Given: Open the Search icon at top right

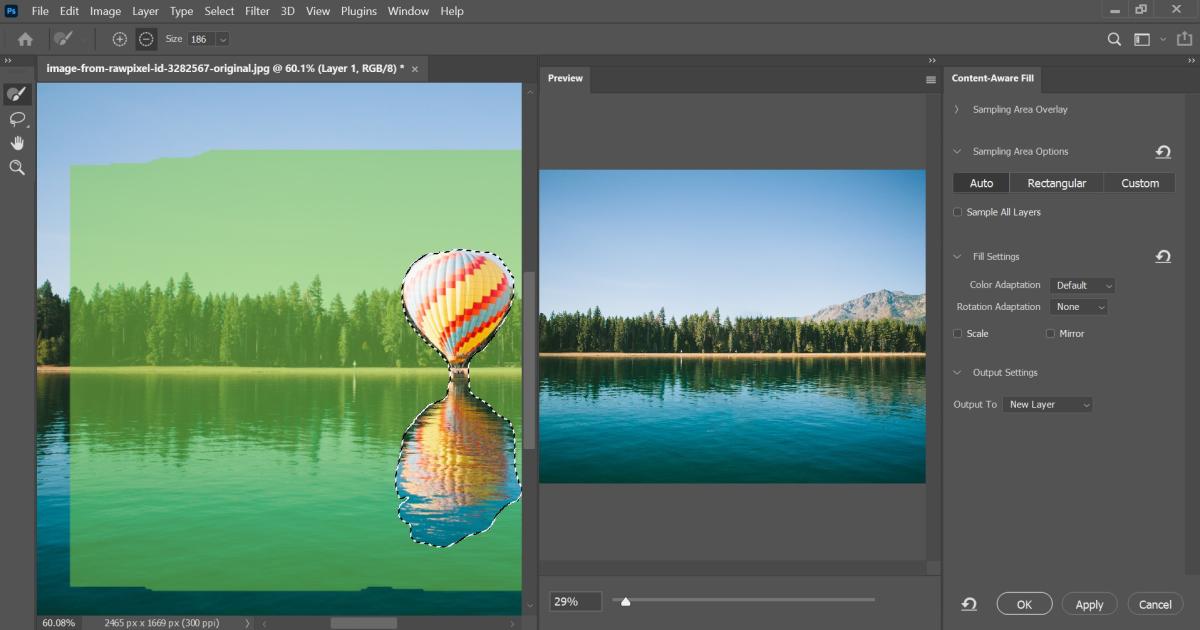Looking at the screenshot, I should [x=1114, y=39].
